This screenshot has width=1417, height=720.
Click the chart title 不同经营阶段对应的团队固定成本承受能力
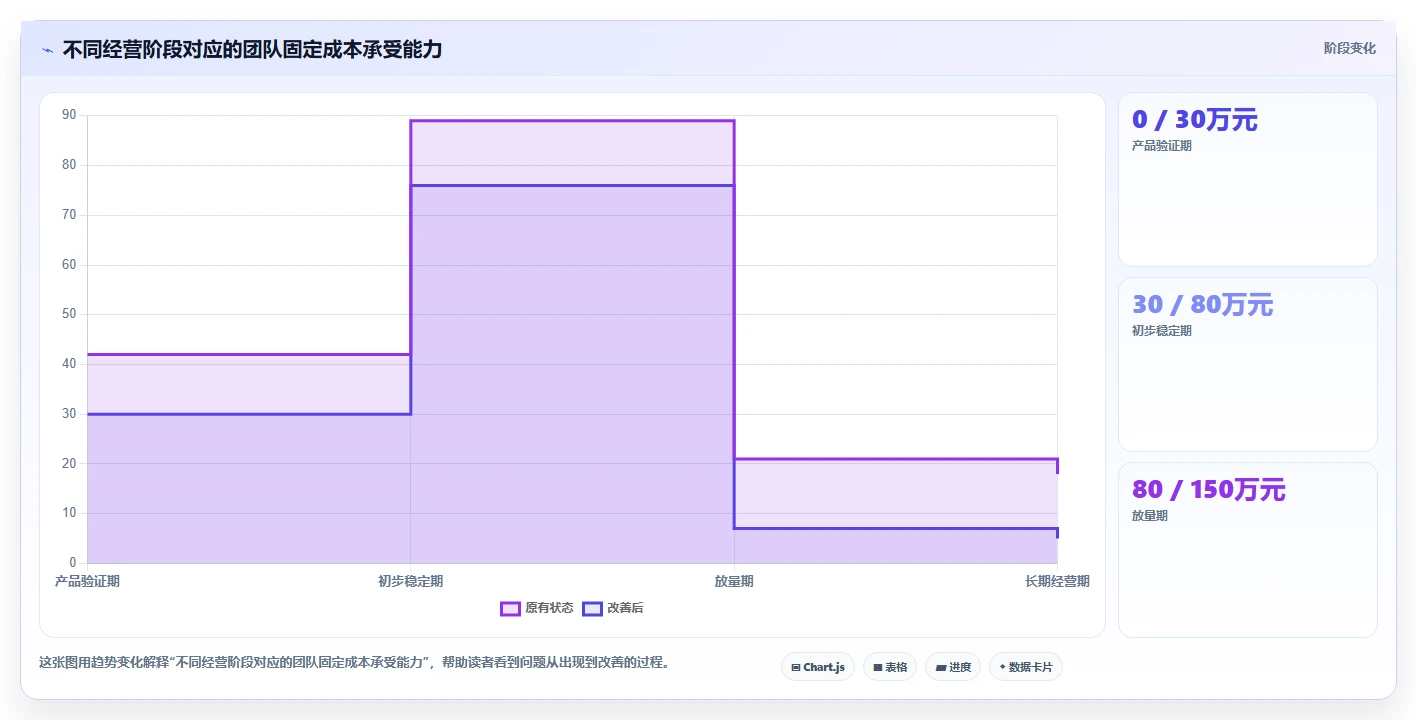252,49
